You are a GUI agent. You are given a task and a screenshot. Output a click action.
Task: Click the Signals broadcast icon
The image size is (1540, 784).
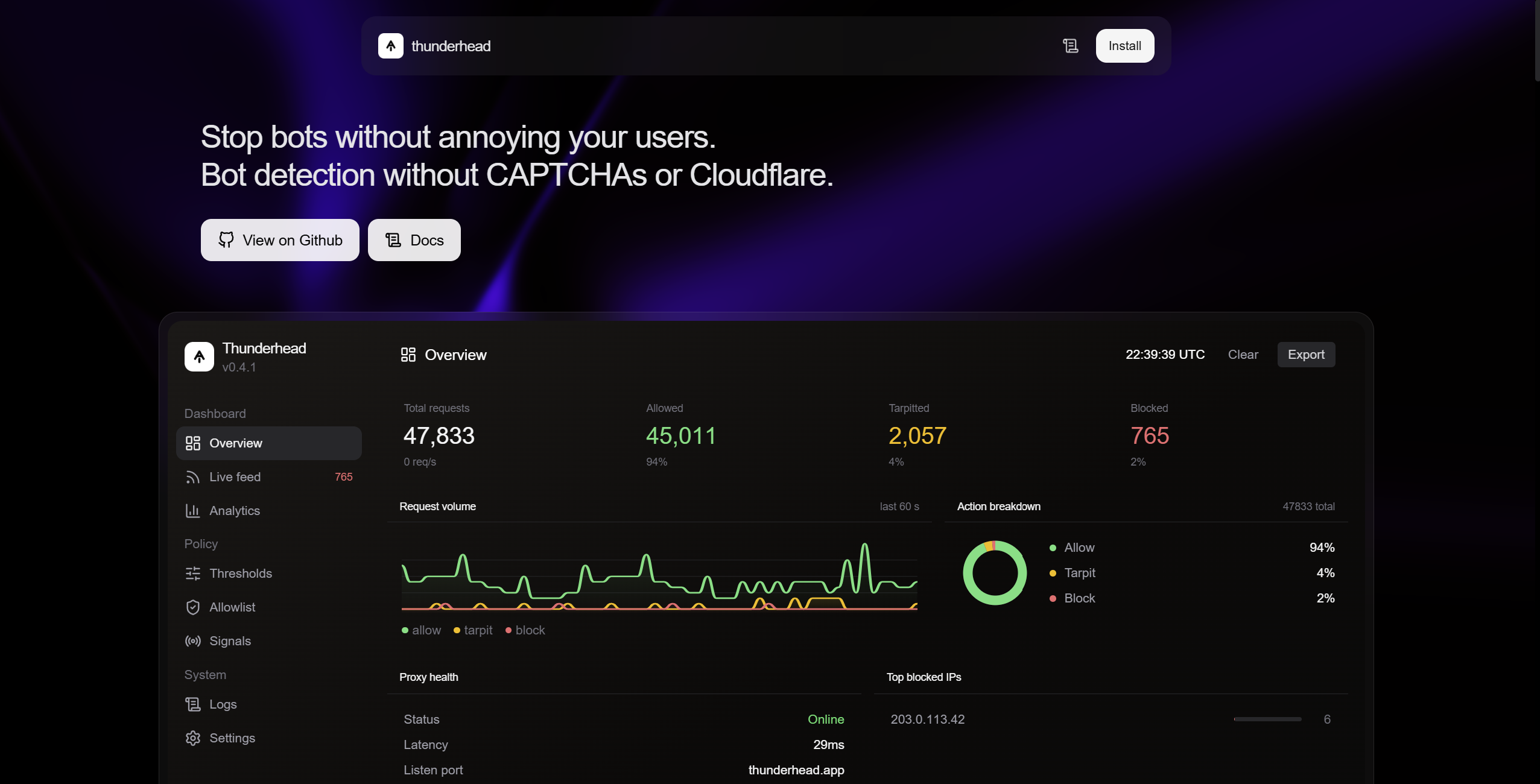193,641
